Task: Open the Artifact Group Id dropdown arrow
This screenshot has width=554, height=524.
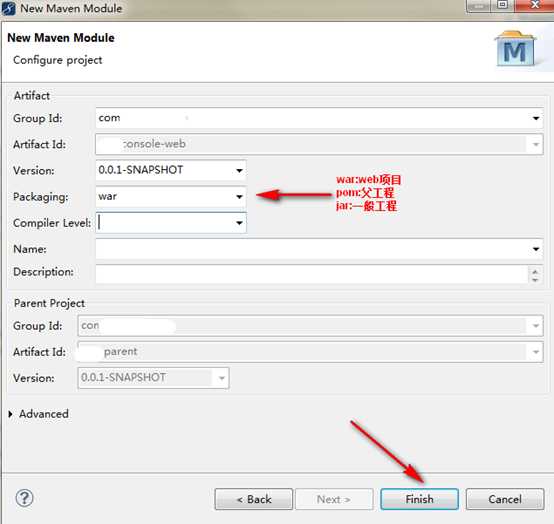Action: coord(536,118)
